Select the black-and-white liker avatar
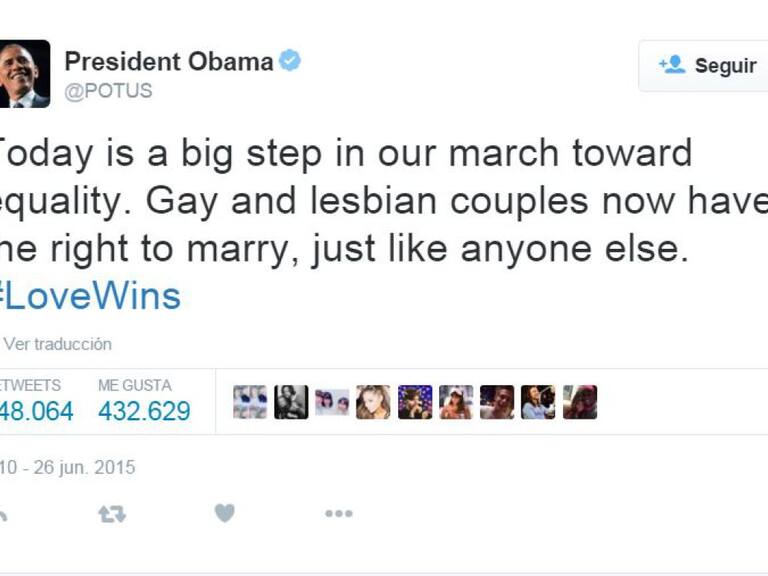Screen dimensions: 768x576 point(291,402)
